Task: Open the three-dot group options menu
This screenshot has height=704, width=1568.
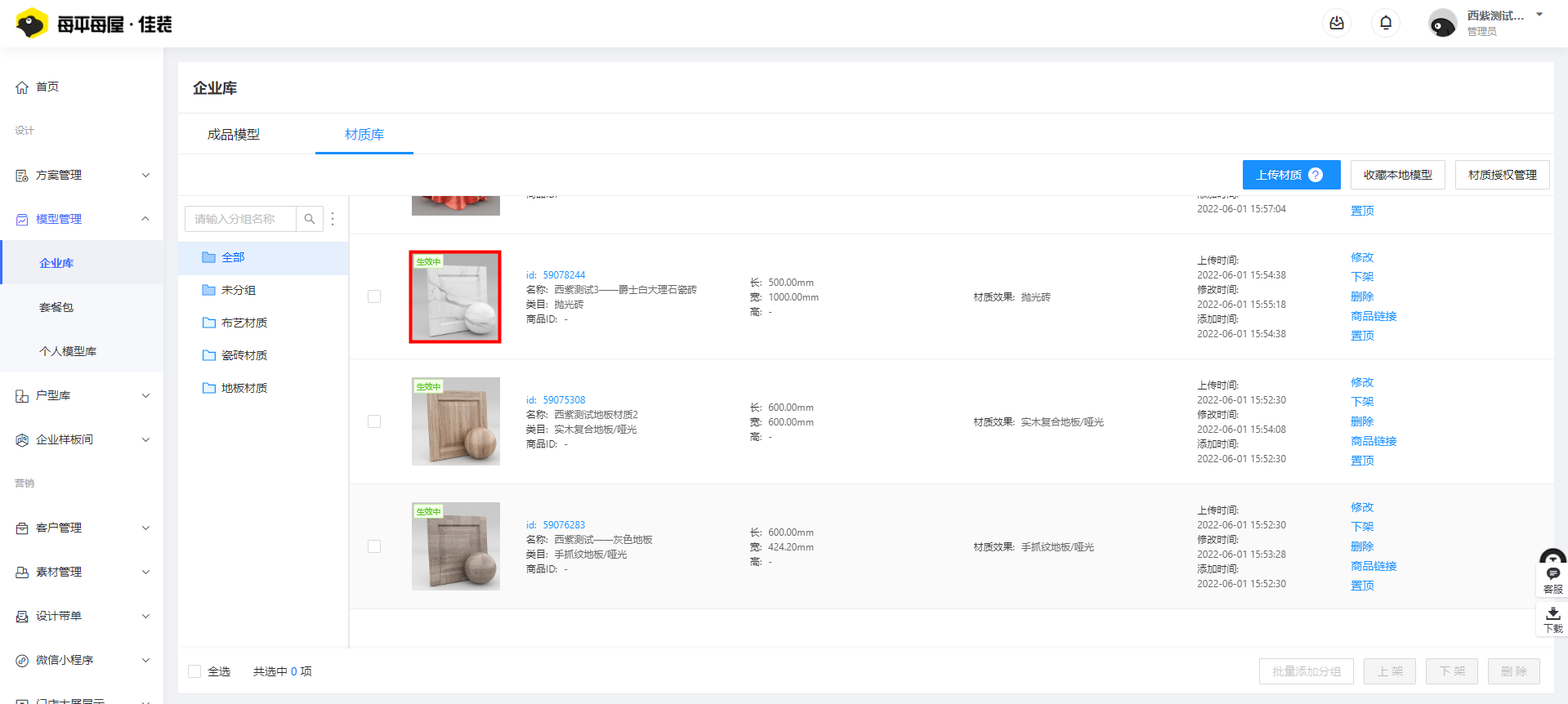Action: click(333, 219)
